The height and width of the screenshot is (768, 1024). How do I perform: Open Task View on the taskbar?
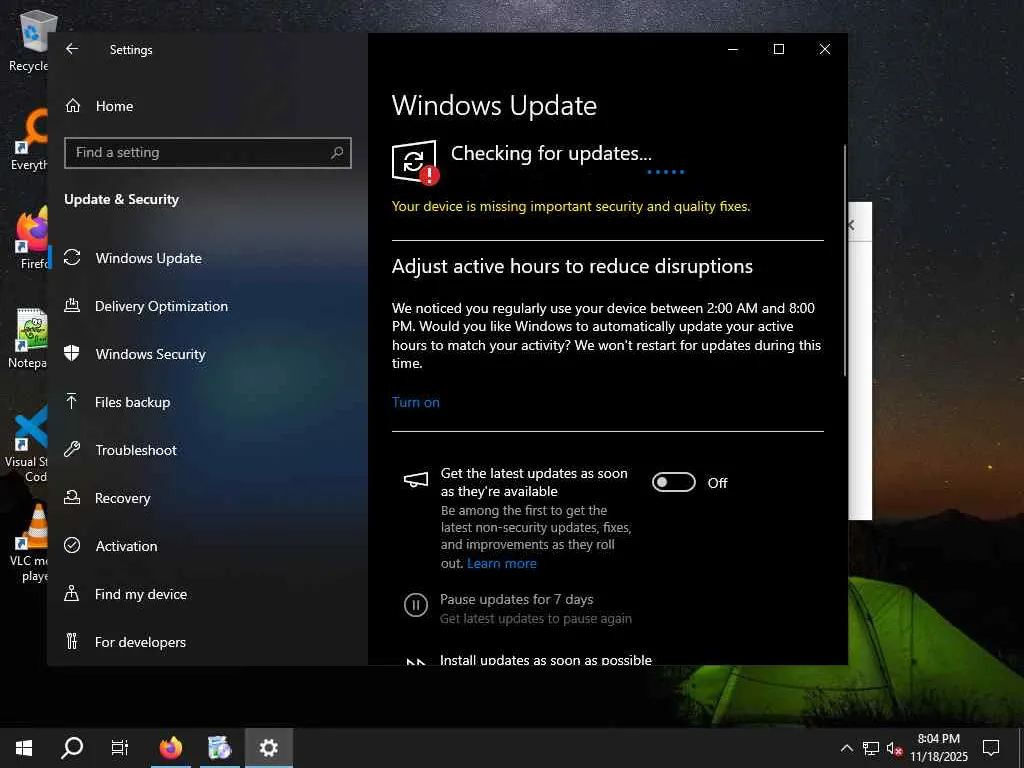120,748
